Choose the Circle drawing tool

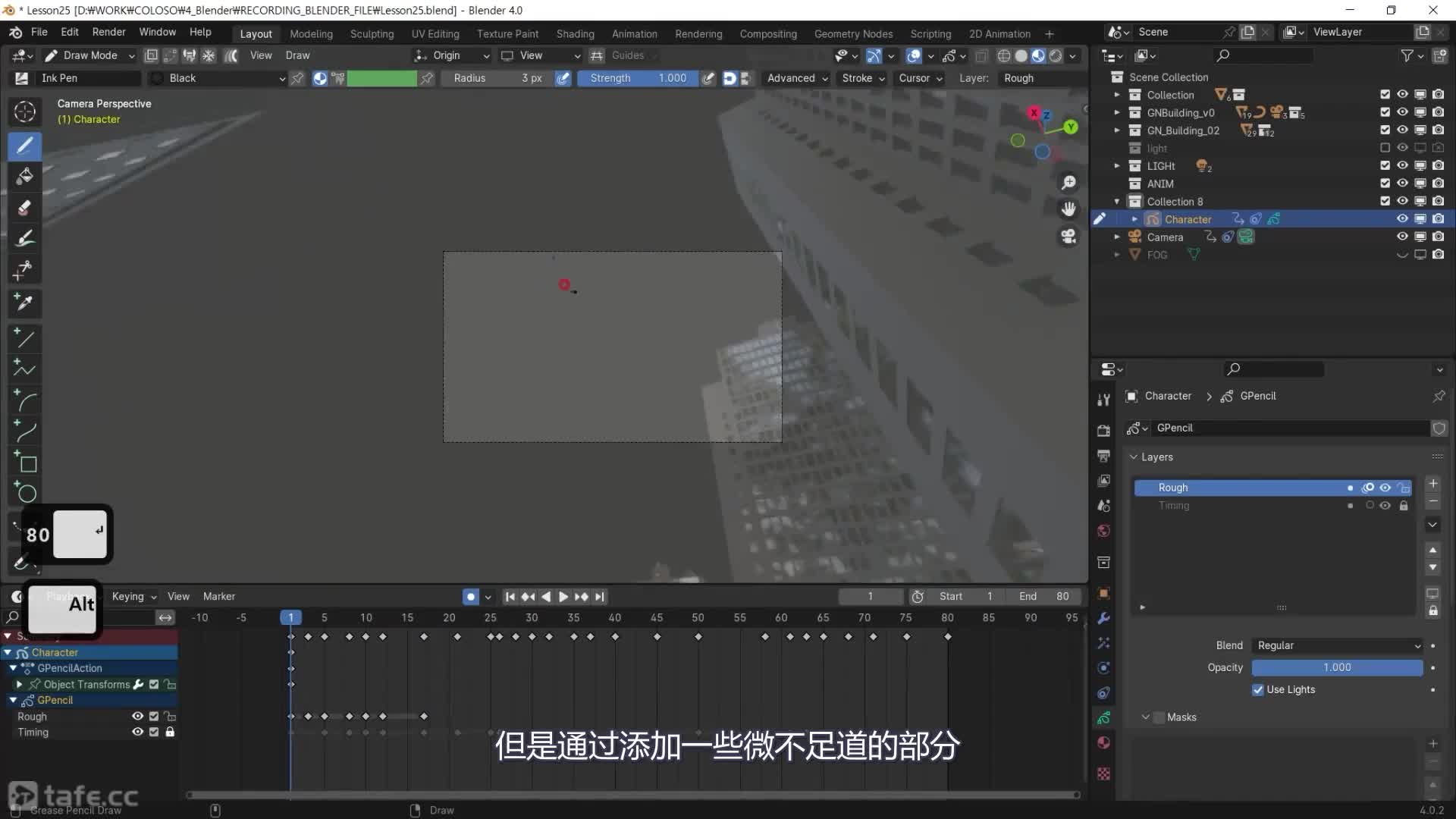[x=26, y=494]
